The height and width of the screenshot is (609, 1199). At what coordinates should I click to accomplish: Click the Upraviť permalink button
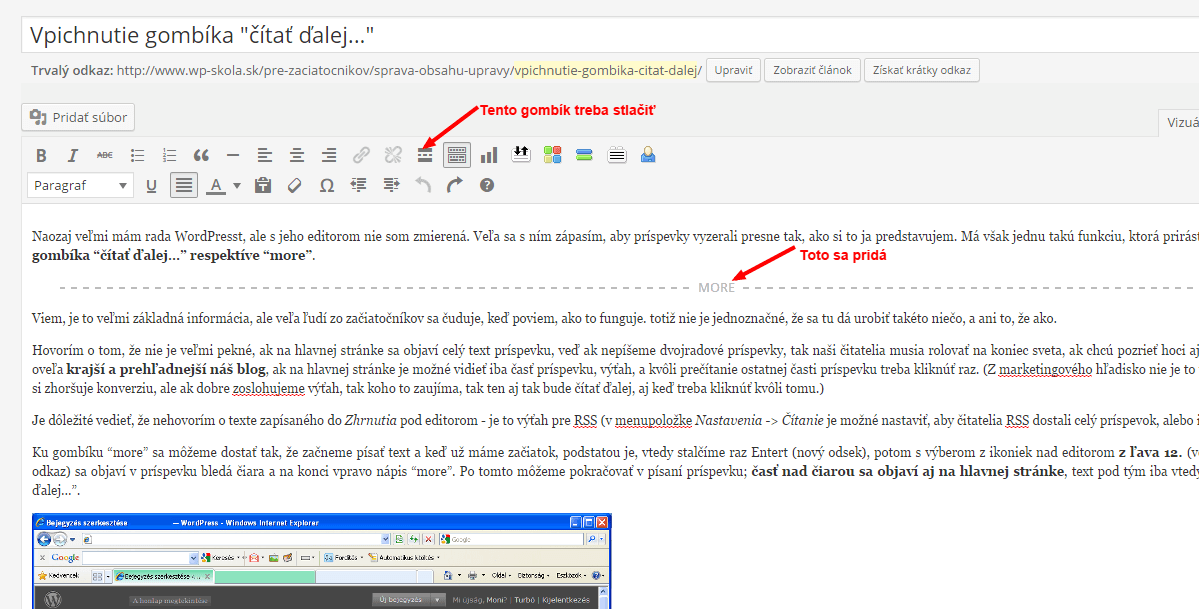(x=733, y=70)
